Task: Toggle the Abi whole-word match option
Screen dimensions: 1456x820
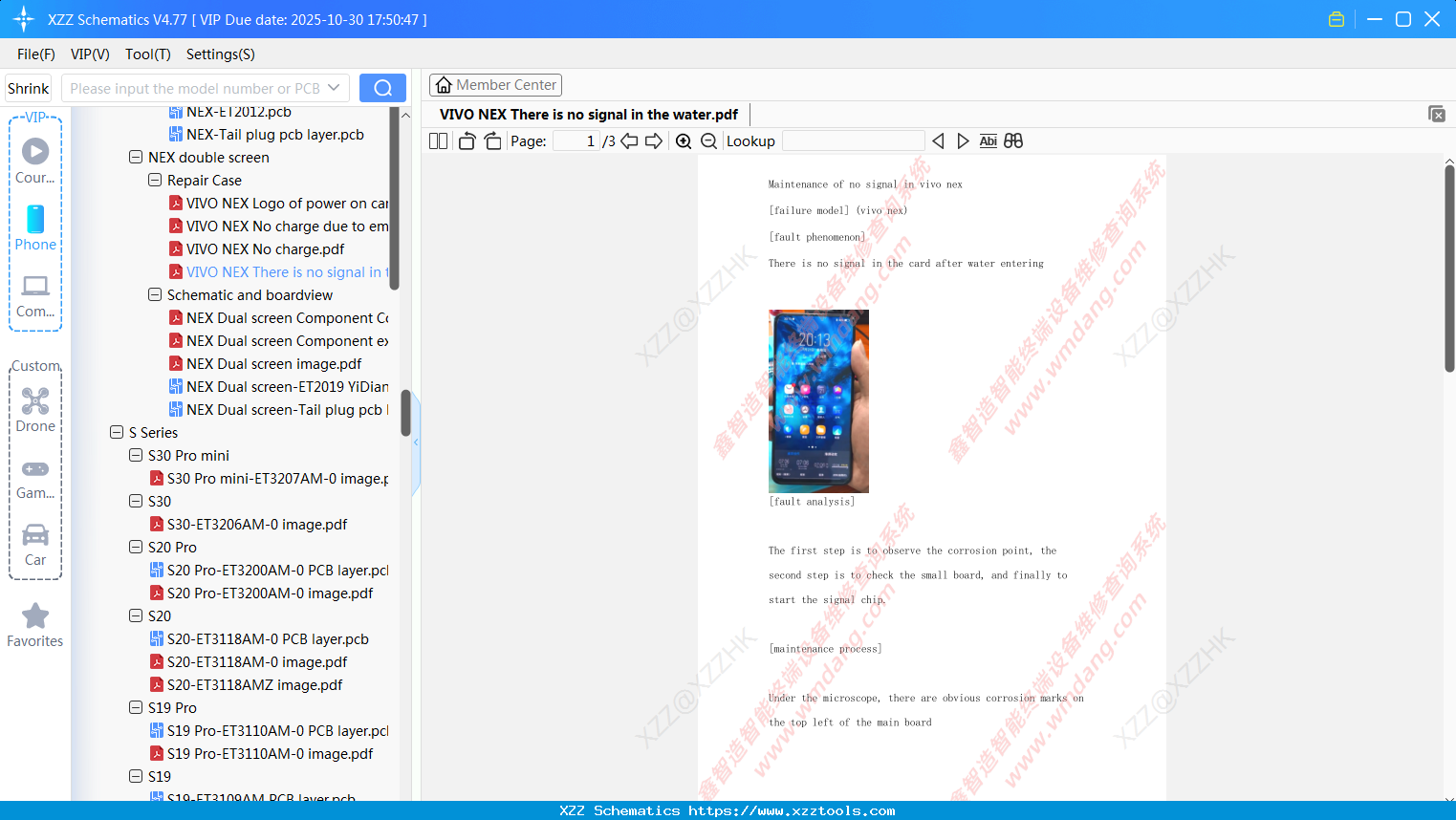Action: 989,141
